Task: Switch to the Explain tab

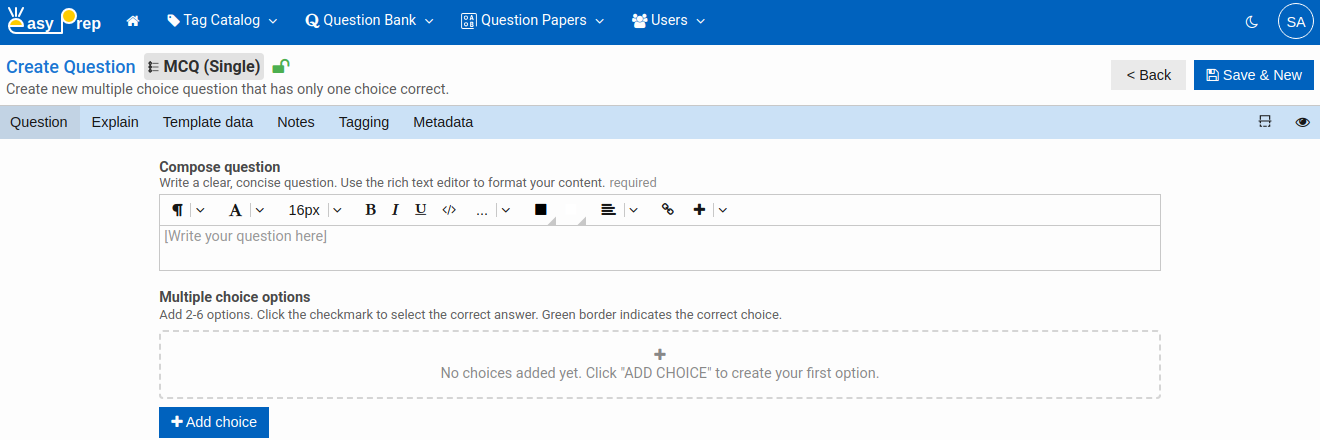Action: 115,122
